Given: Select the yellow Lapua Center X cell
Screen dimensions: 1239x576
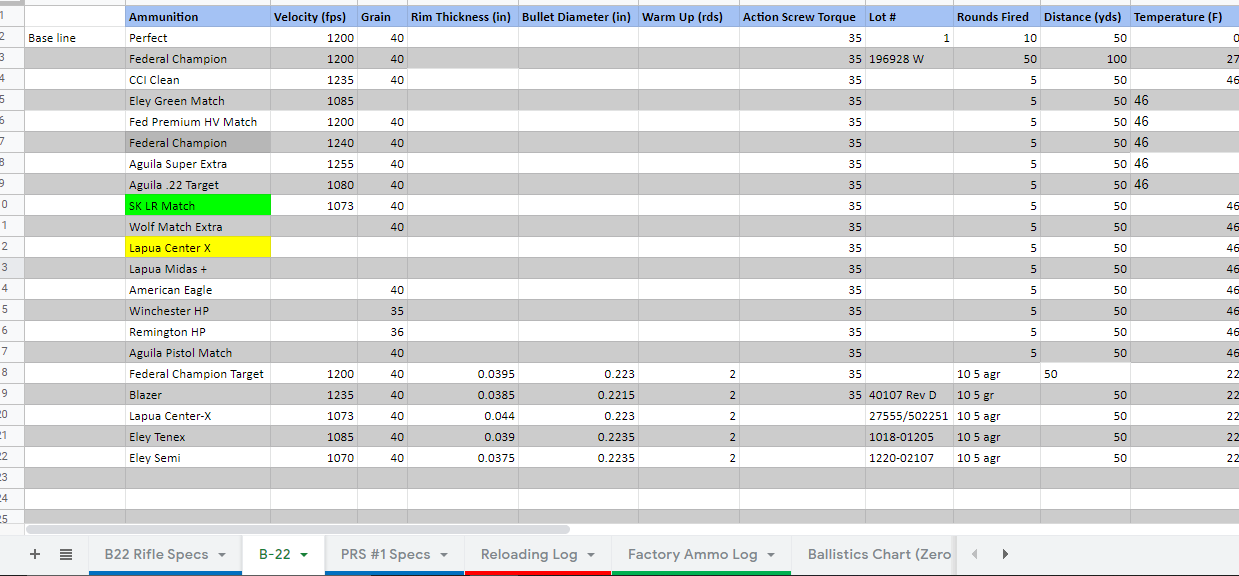Looking at the screenshot, I should coord(198,248).
